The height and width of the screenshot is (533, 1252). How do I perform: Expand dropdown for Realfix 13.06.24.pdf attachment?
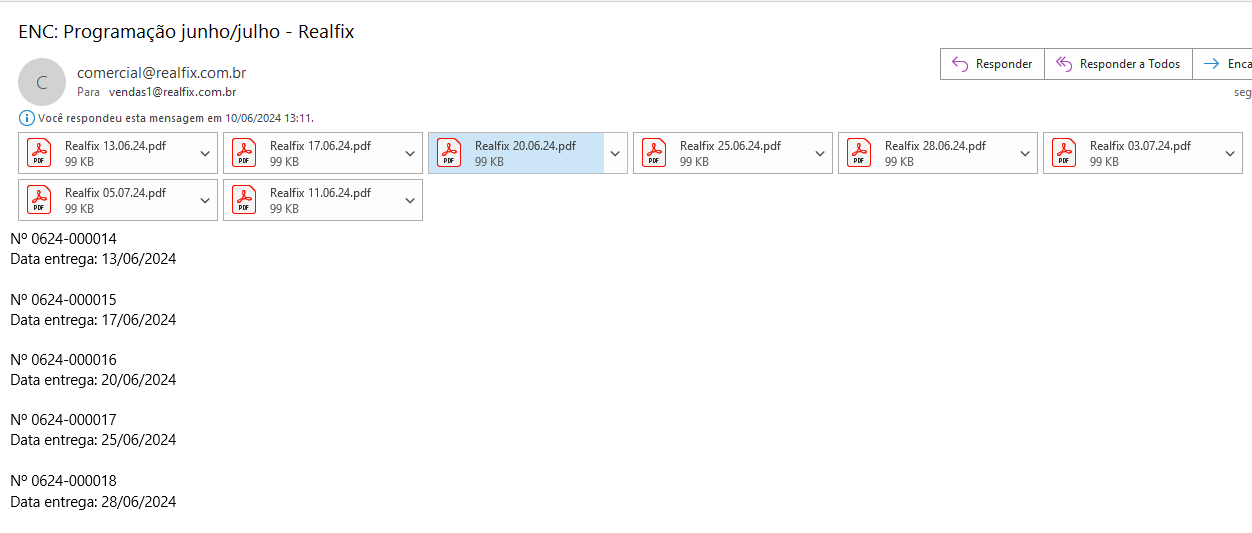[205, 153]
